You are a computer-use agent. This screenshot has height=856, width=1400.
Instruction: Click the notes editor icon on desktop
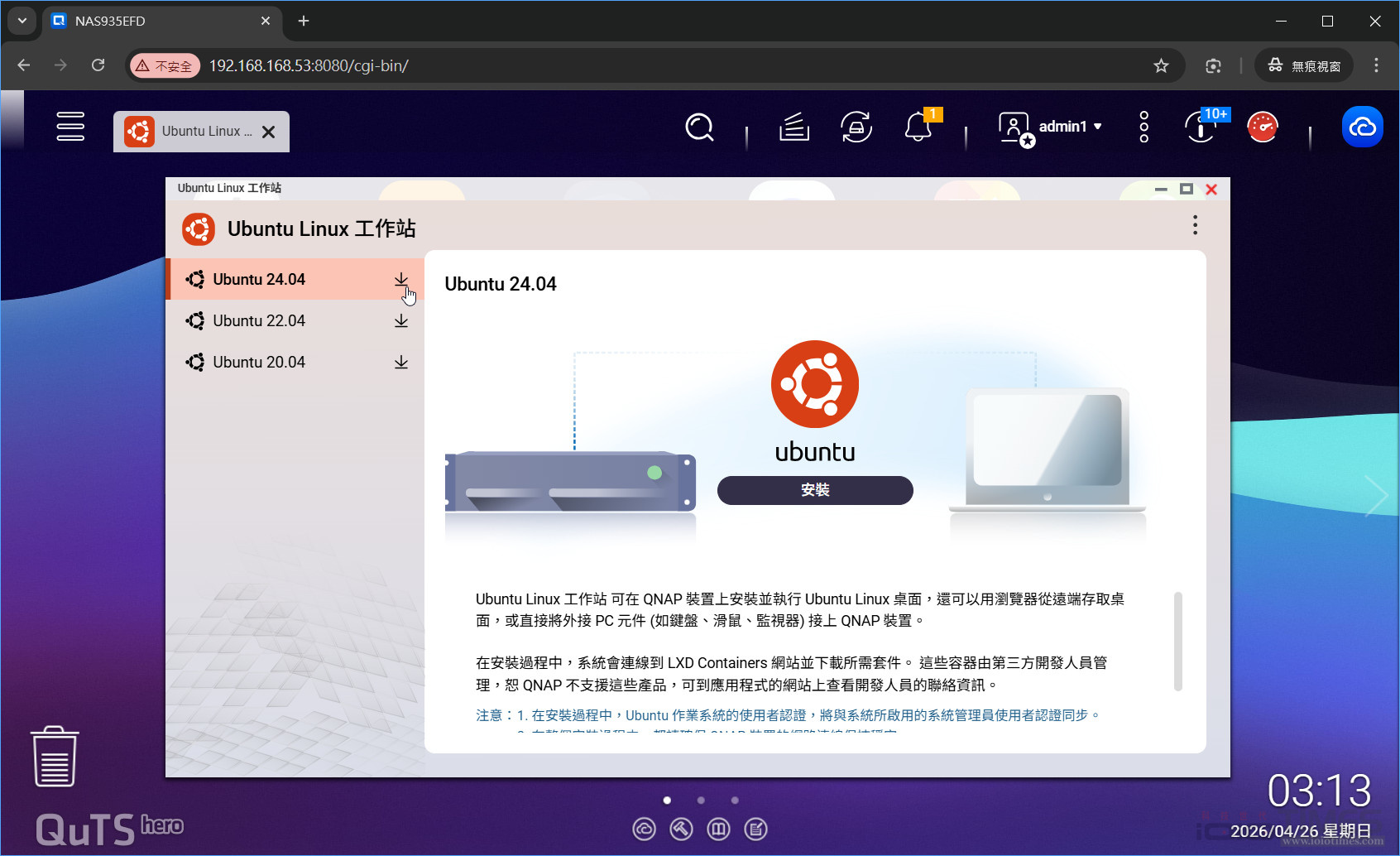[x=755, y=829]
